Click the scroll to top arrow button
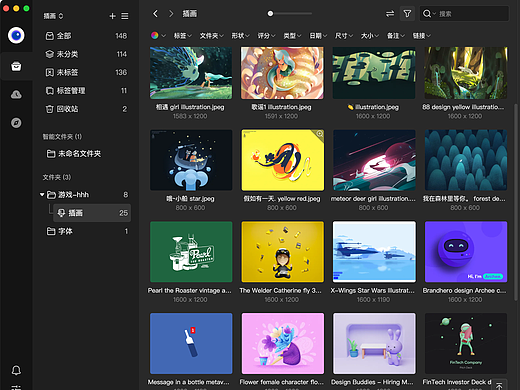 pyautogui.click(x=499, y=385)
